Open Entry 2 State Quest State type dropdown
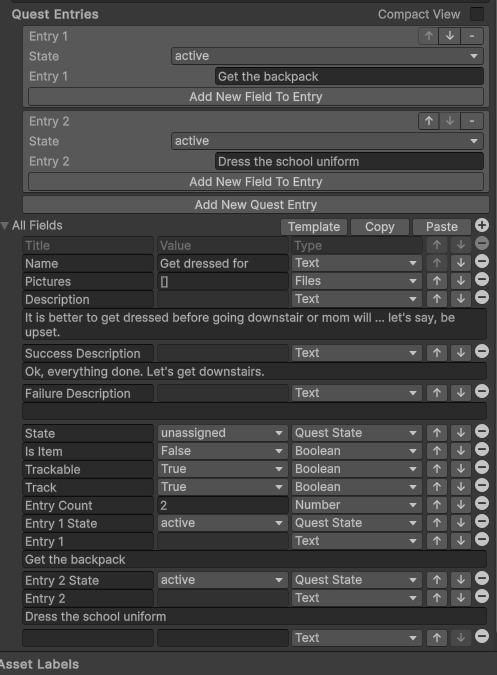This screenshot has width=497, height=675. 357,580
